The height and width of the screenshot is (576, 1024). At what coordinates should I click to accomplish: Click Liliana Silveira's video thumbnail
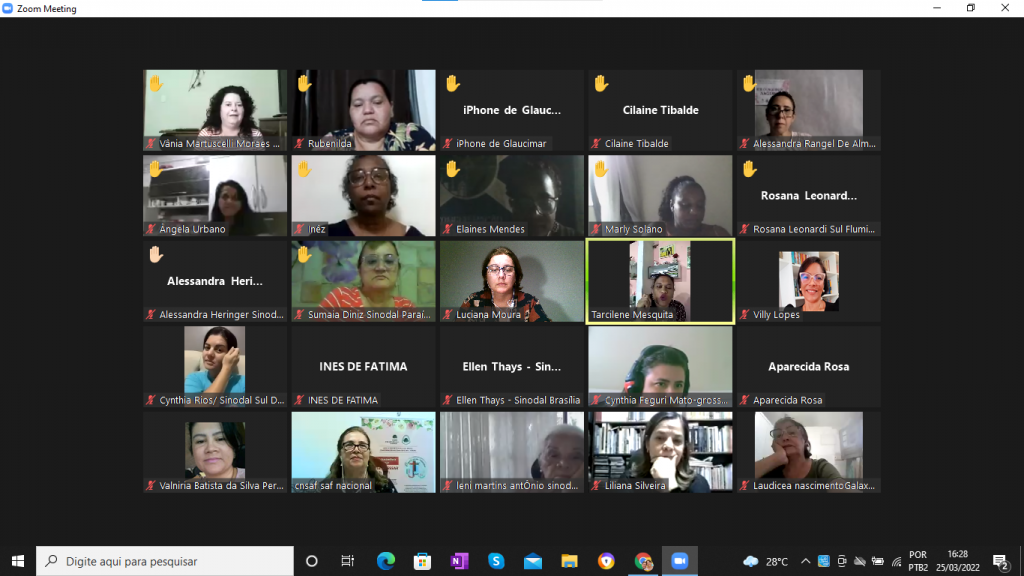tap(660, 452)
